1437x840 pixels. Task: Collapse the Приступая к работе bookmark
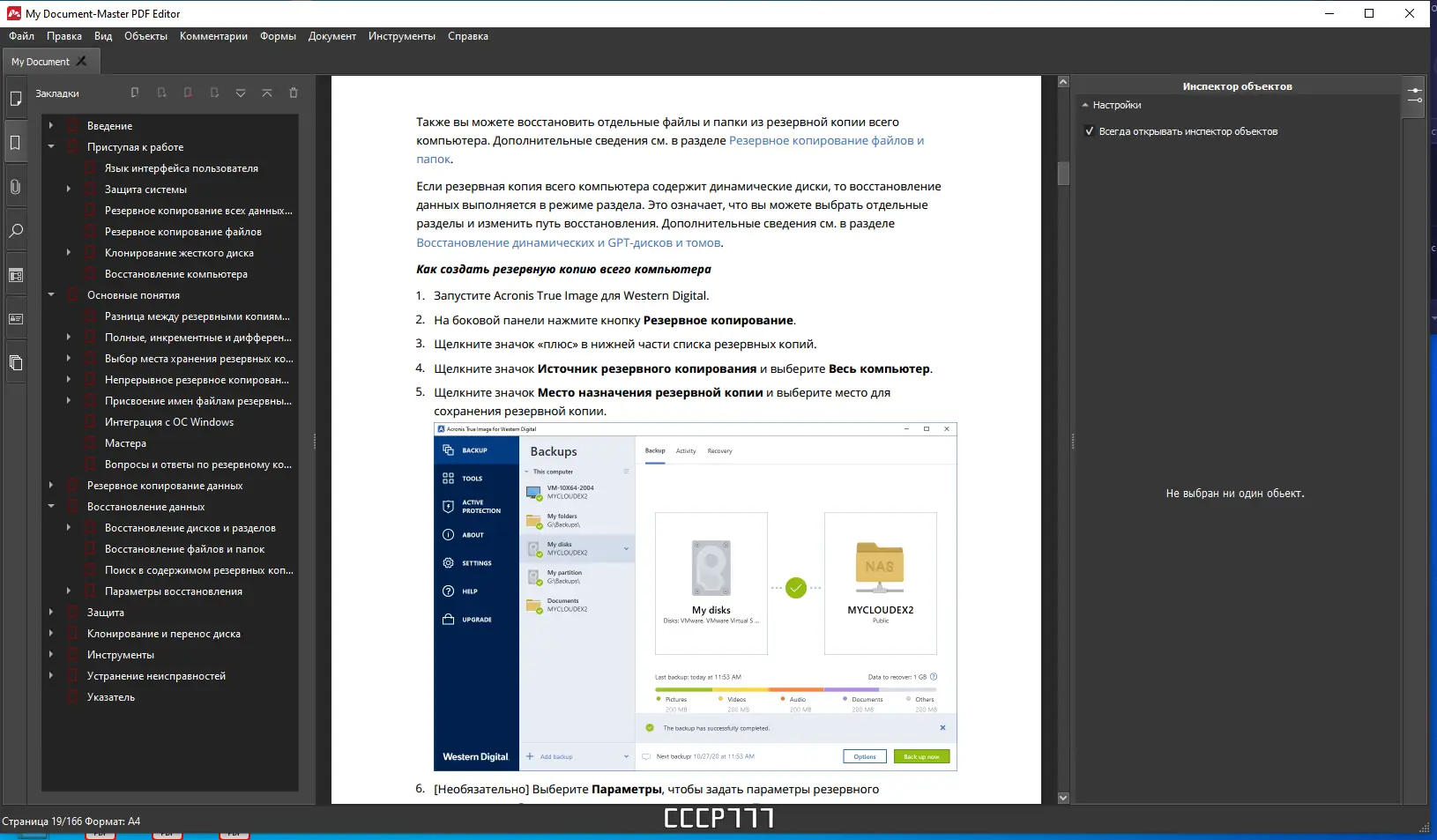pos(51,147)
